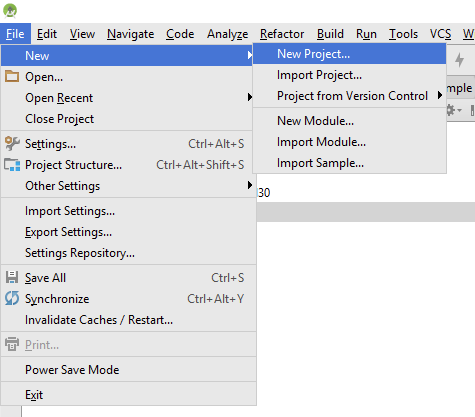Click the Save All floppy disk icon
This screenshot has width=475, height=417.
coord(12,277)
